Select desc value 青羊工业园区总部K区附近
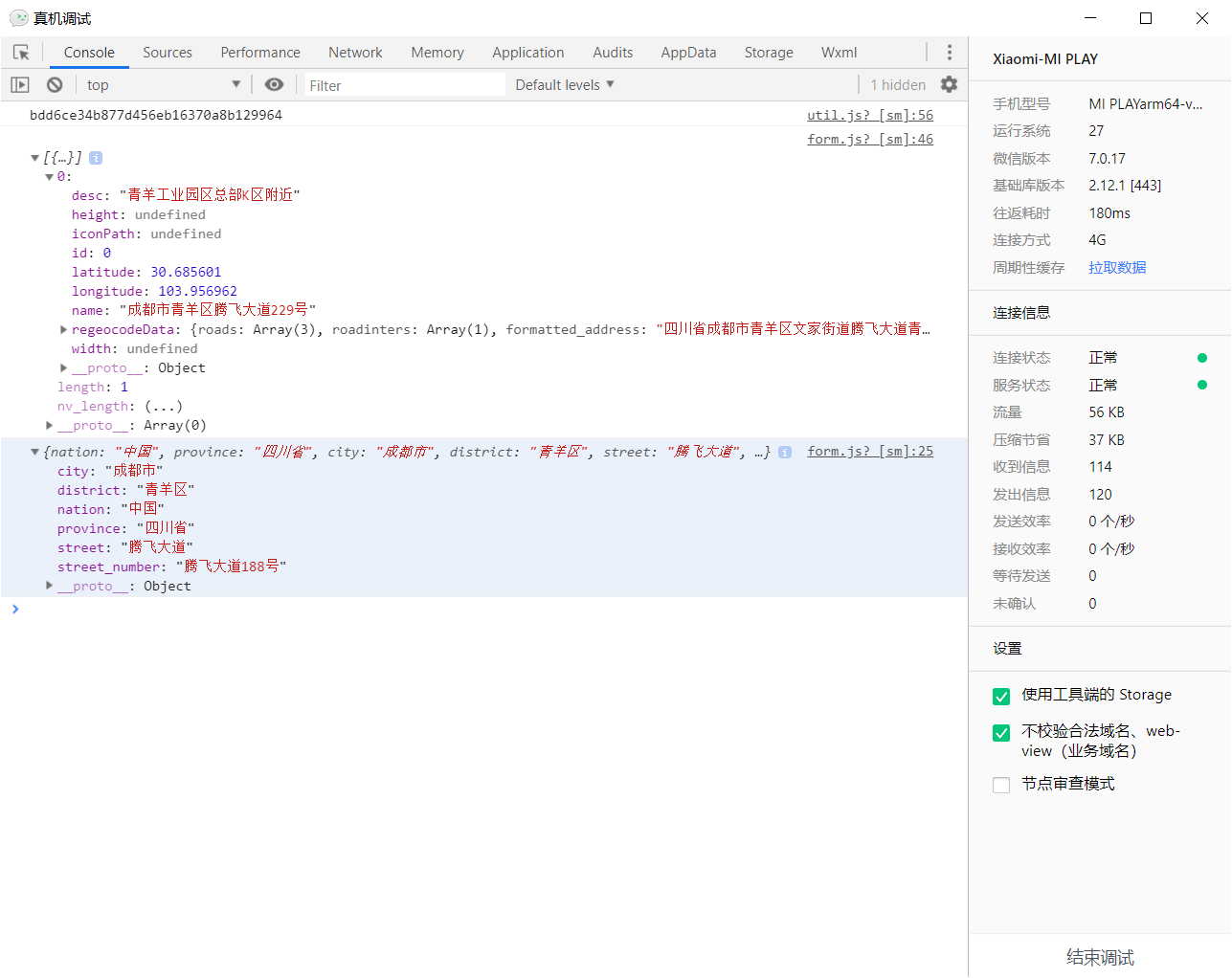The image size is (1232, 978). coord(210,195)
